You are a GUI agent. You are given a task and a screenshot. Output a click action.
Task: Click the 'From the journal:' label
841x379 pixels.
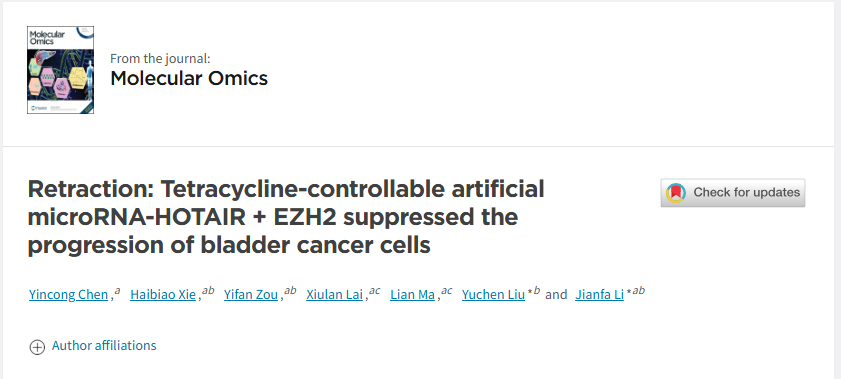point(160,58)
